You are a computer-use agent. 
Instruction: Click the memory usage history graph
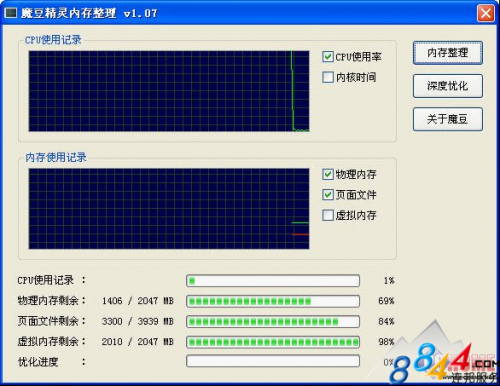click(169, 209)
